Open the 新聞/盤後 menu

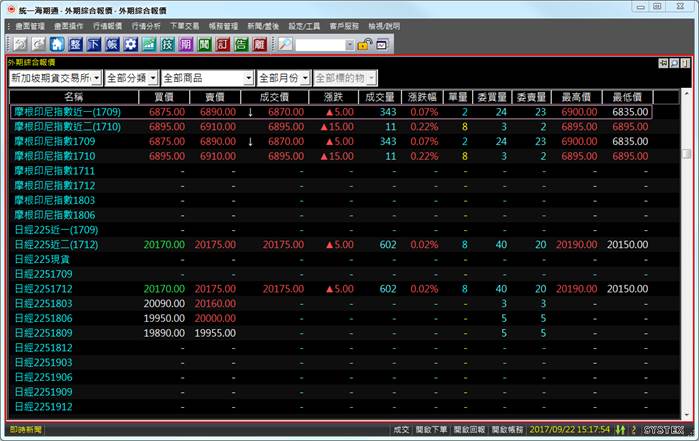tap(263, 26)
